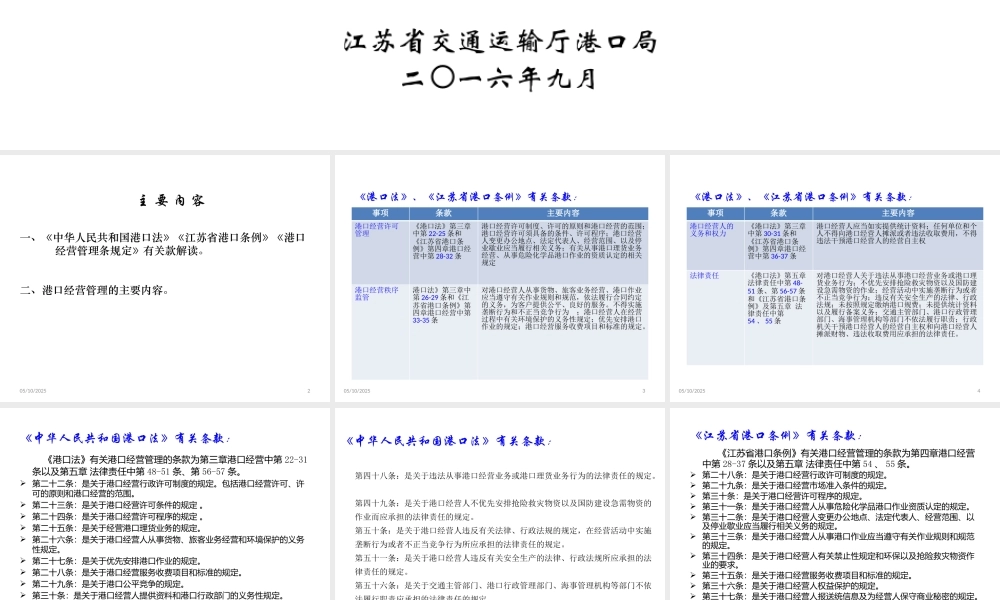Click the 05/30/2025 date on the 主要内容 slide
Viewport: 1000px width, 600px height.
[33, 391]
